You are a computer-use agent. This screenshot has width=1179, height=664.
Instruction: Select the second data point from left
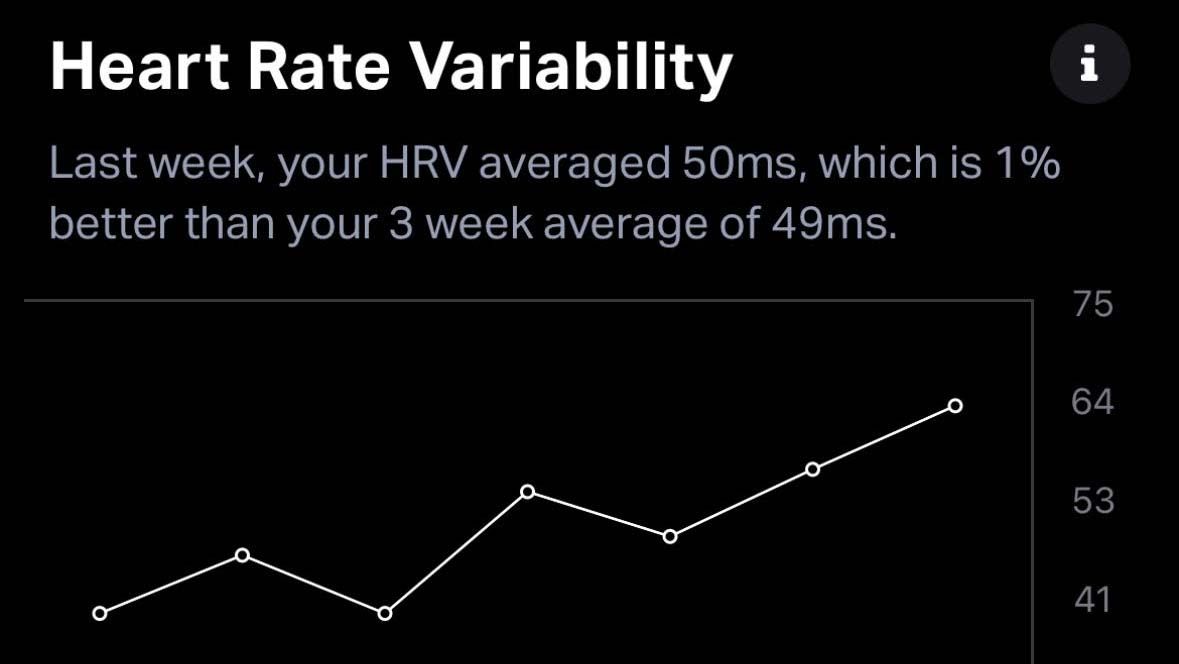coord(242,555)
